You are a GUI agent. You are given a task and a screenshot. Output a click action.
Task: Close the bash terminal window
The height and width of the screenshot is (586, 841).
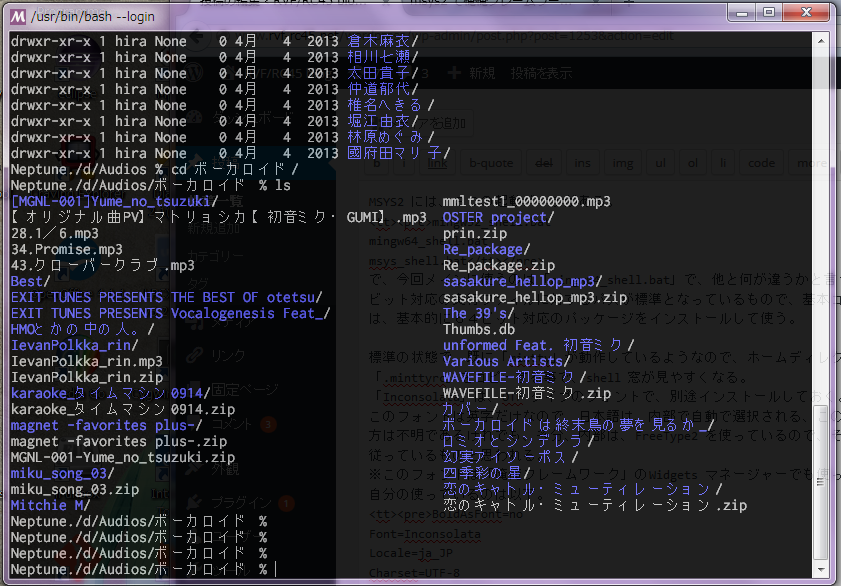pos(806,13)
